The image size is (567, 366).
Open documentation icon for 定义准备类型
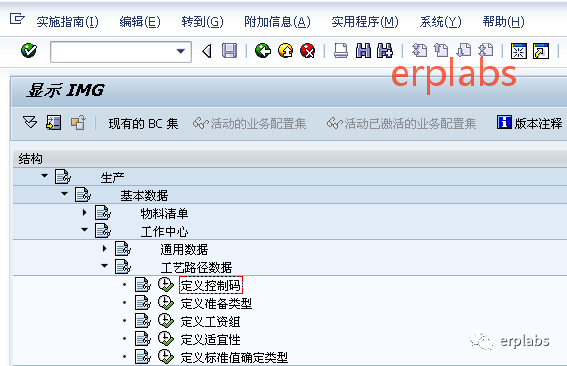(x=142, y=303)
